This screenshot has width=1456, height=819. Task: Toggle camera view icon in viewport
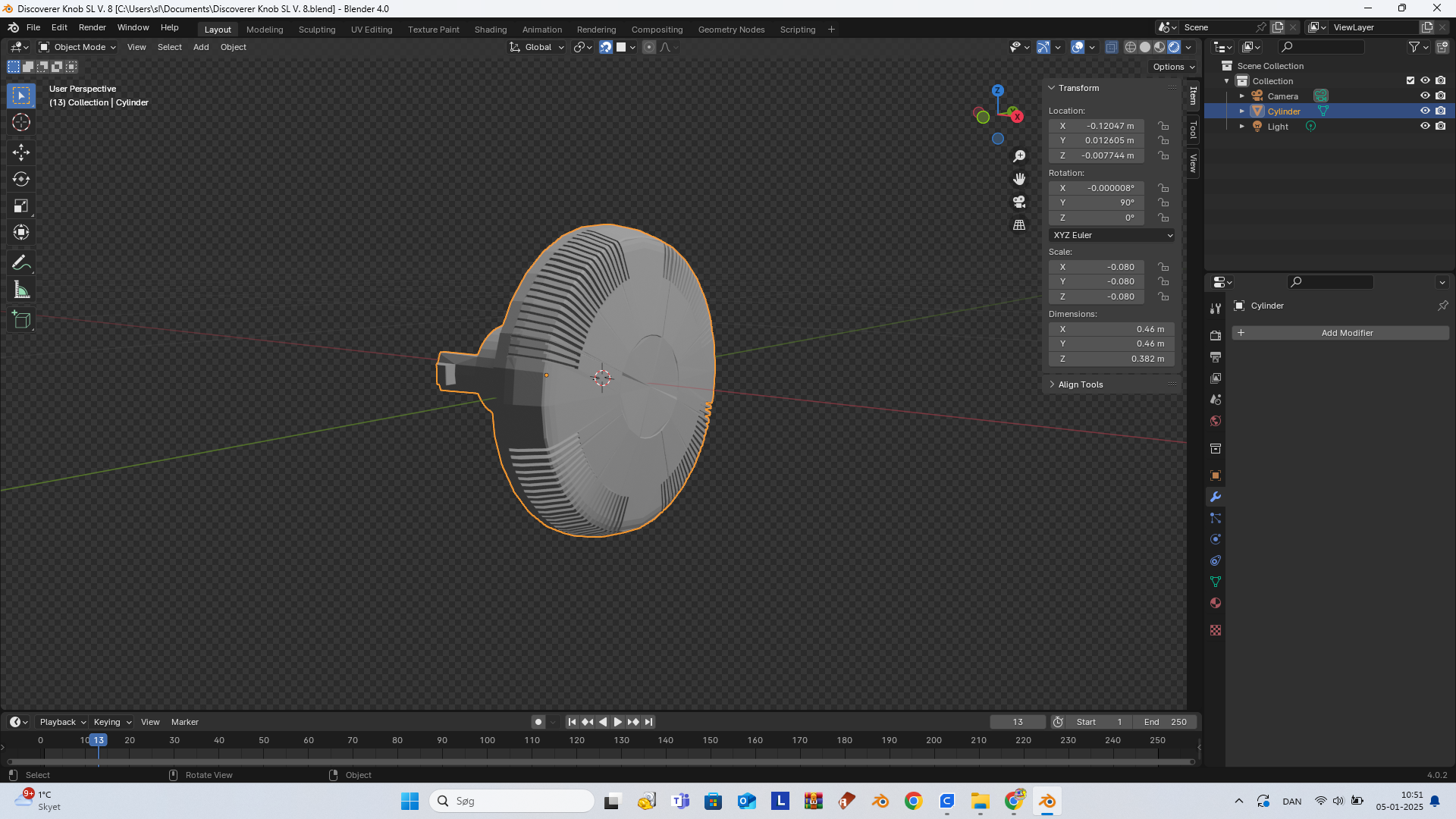tap(1019, 202)
